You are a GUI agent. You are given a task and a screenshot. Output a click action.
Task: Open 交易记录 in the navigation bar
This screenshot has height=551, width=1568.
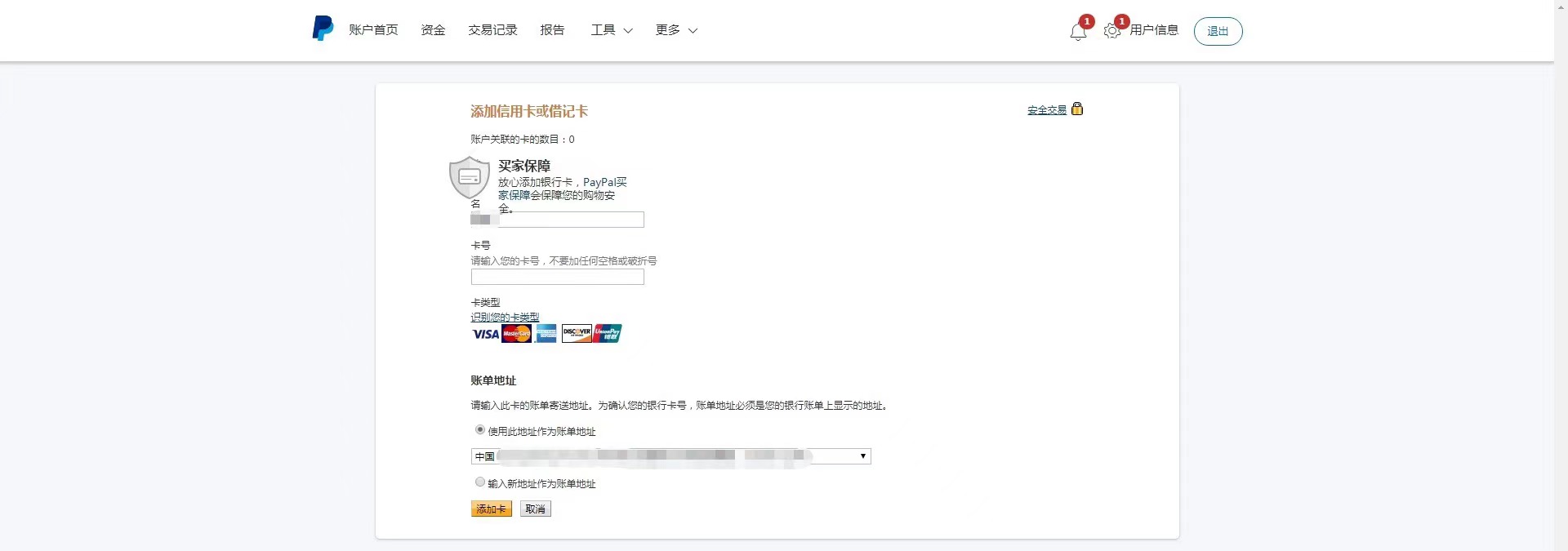pyautogui.click(x=492, y=30)
